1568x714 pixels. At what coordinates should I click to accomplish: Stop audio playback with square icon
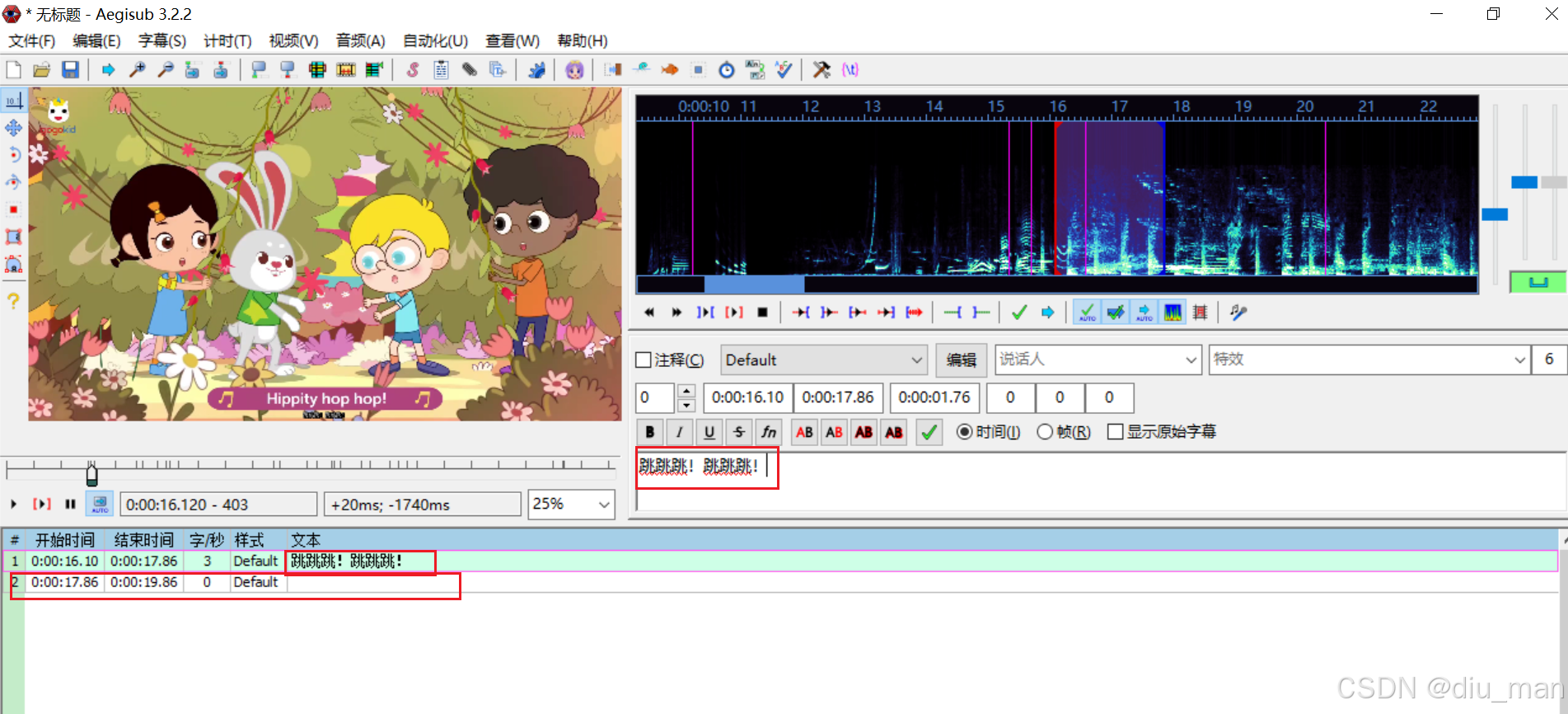click(762, 312)
